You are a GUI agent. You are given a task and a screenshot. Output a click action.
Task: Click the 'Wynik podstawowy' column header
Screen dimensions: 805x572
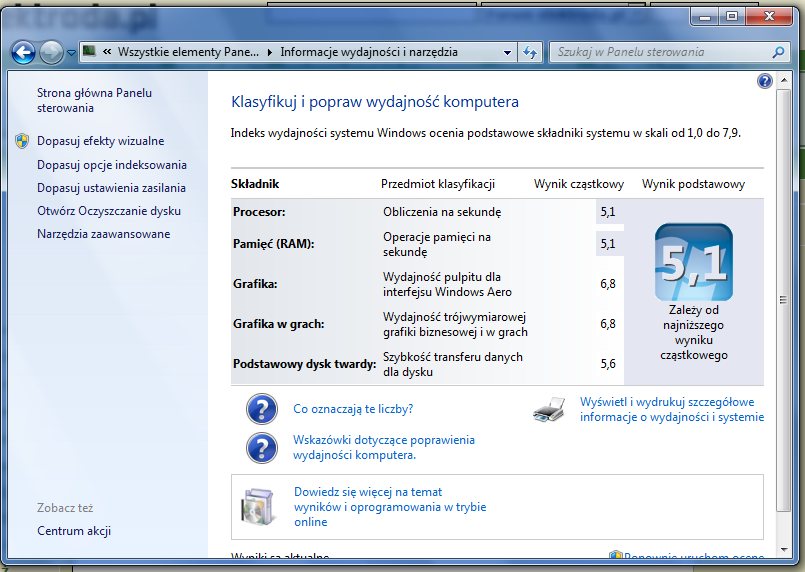(x=694, y=184)
